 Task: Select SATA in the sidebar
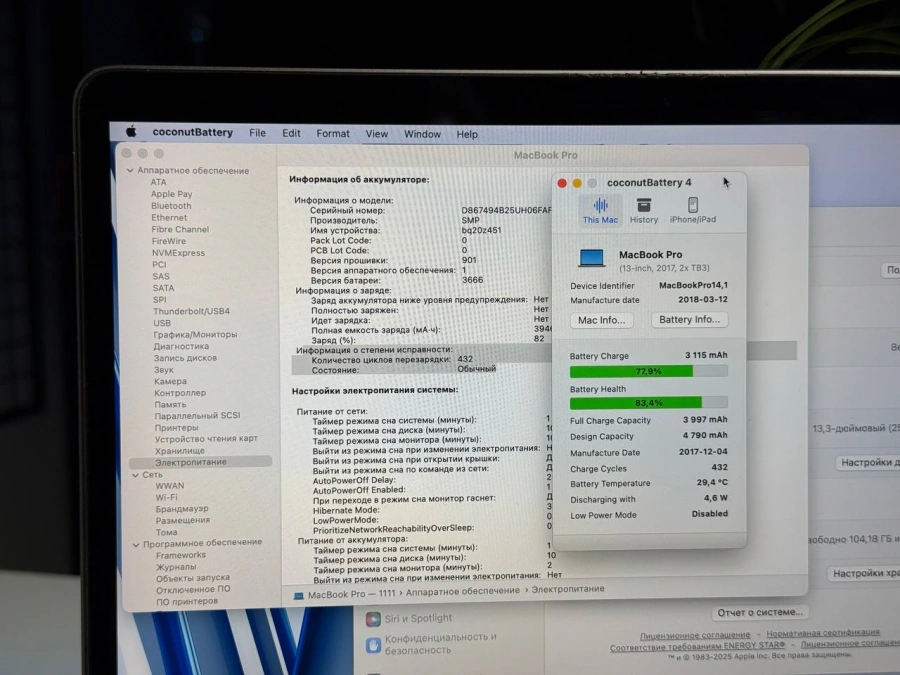164,288
